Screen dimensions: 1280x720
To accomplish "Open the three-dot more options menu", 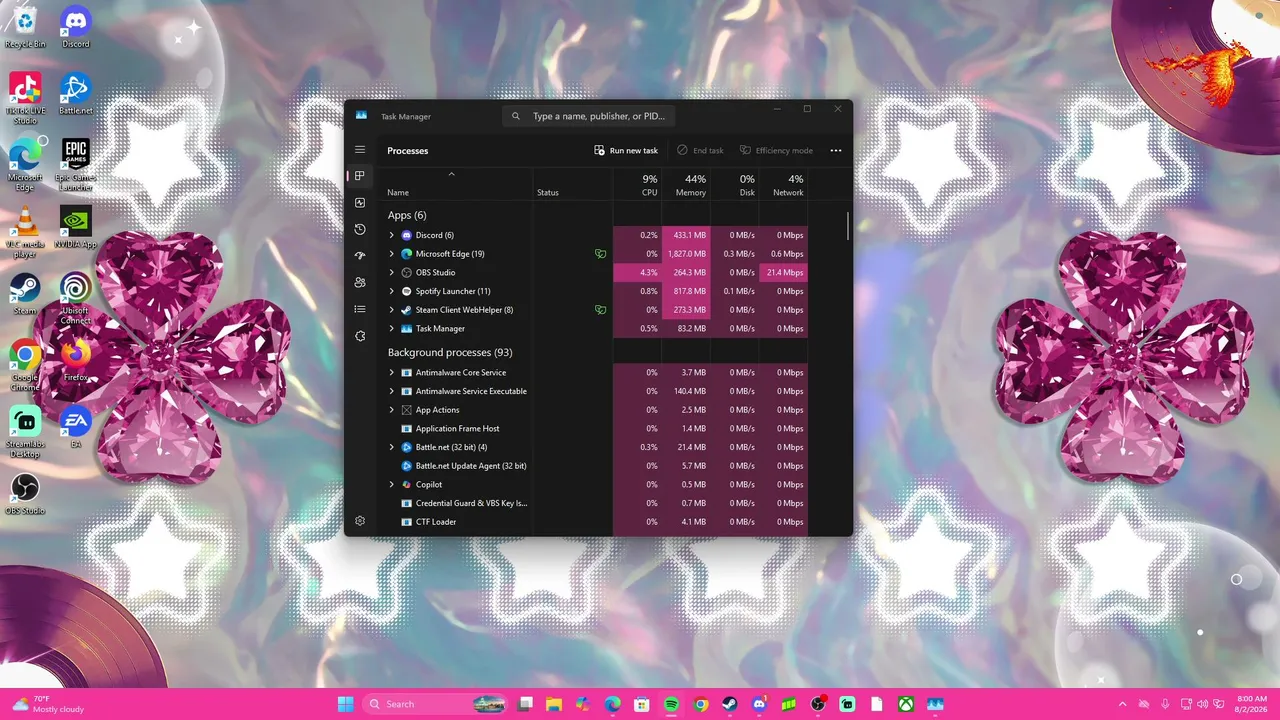I will pyautogui.click(x=836, y=151).
